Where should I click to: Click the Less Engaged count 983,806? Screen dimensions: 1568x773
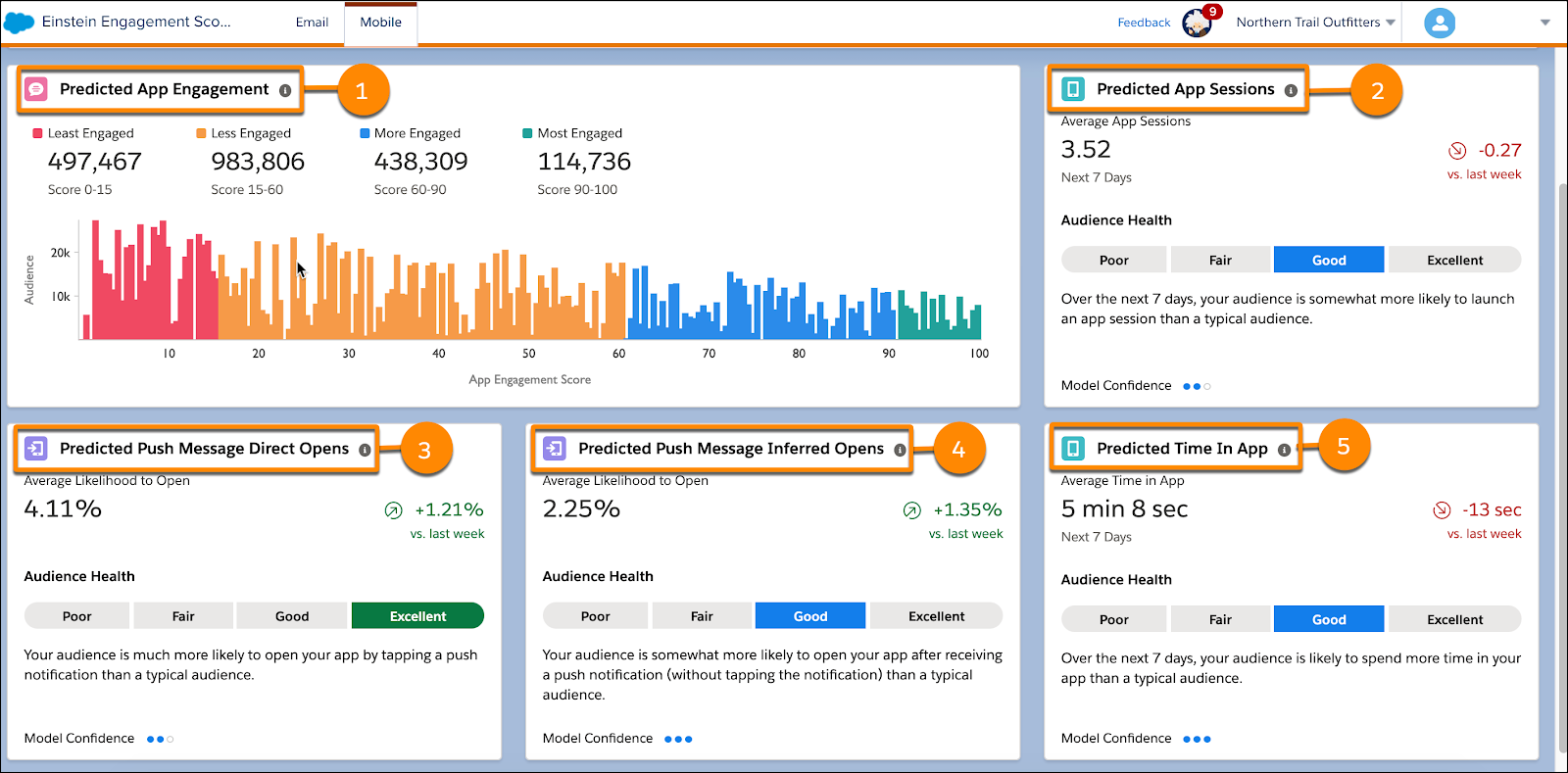tap(258, 162)
